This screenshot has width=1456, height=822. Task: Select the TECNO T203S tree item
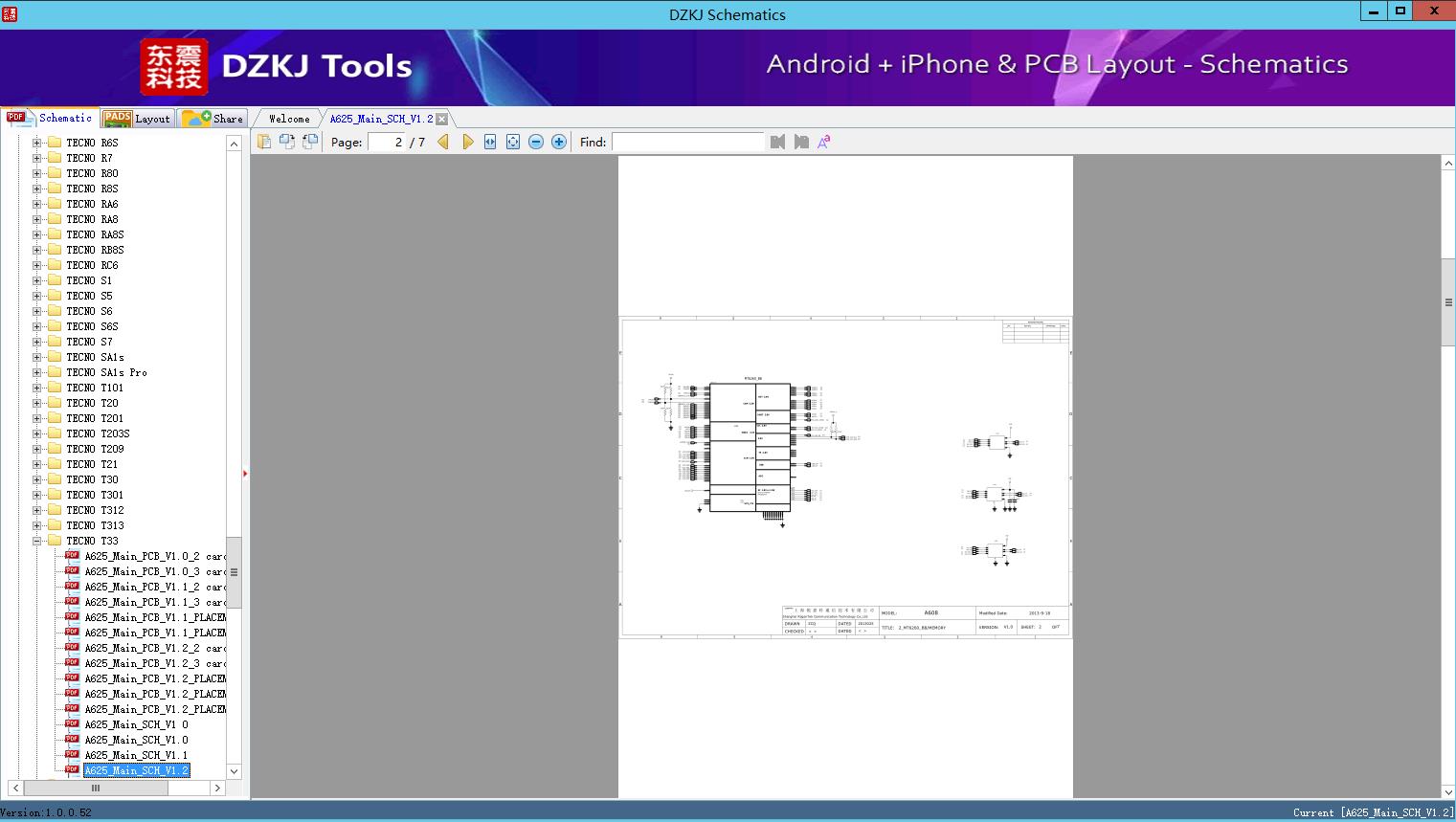[98, 433]
